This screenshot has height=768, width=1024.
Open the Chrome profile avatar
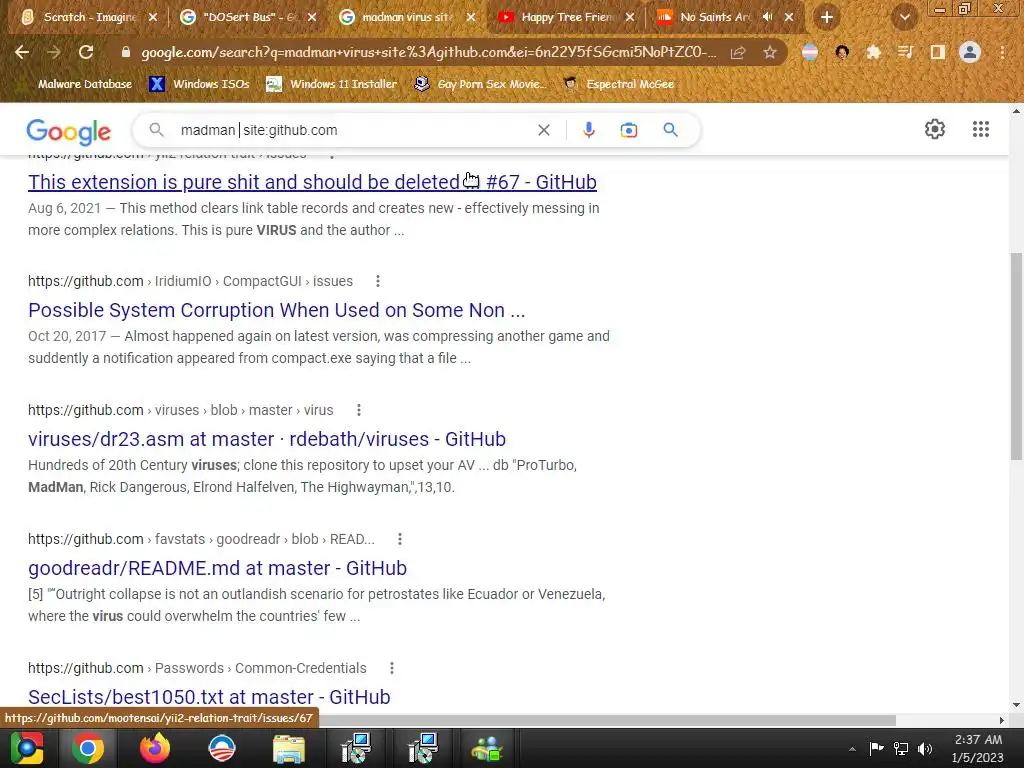[x=970, y=52]
